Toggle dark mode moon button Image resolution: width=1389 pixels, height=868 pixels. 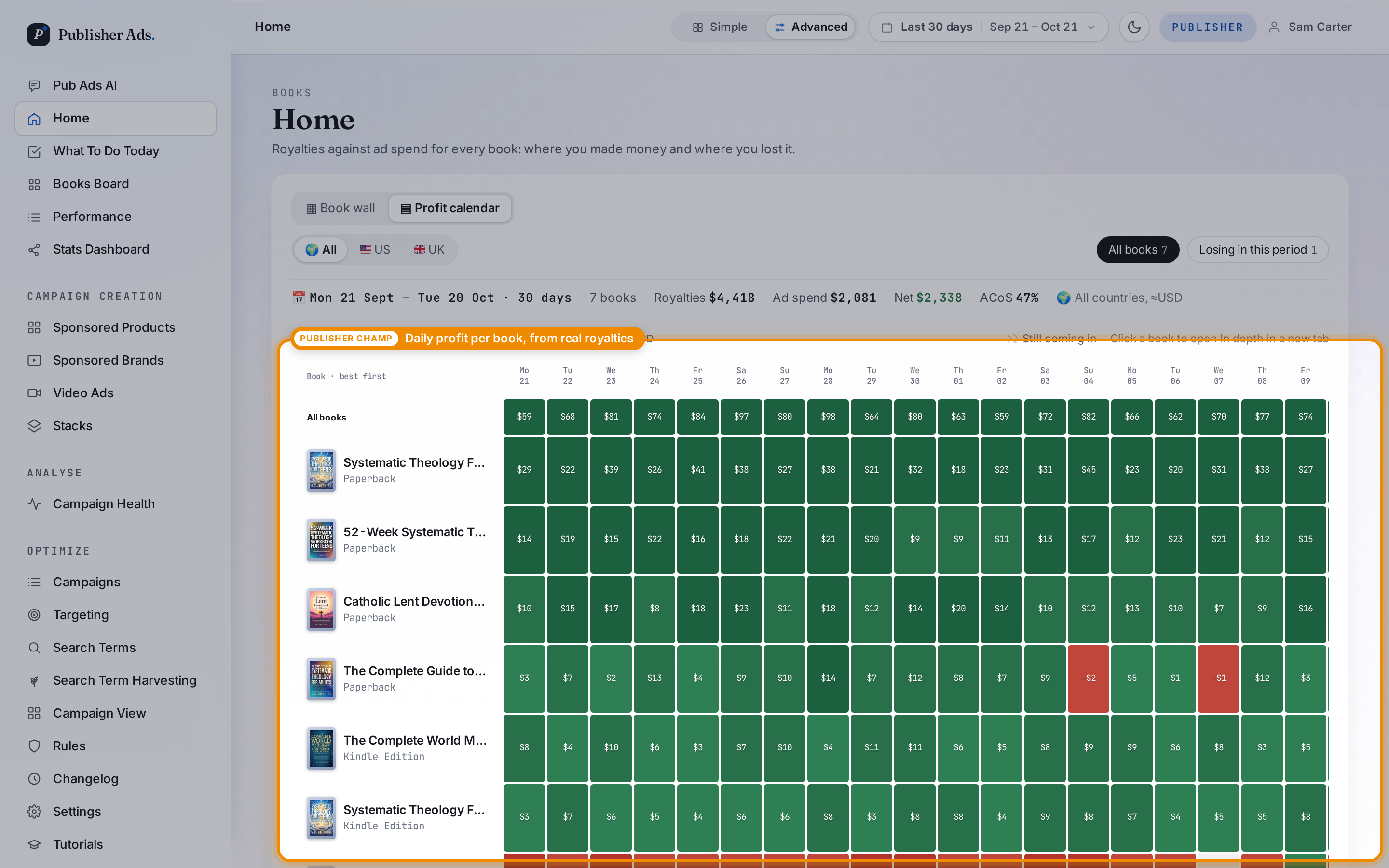[1133, 27]
